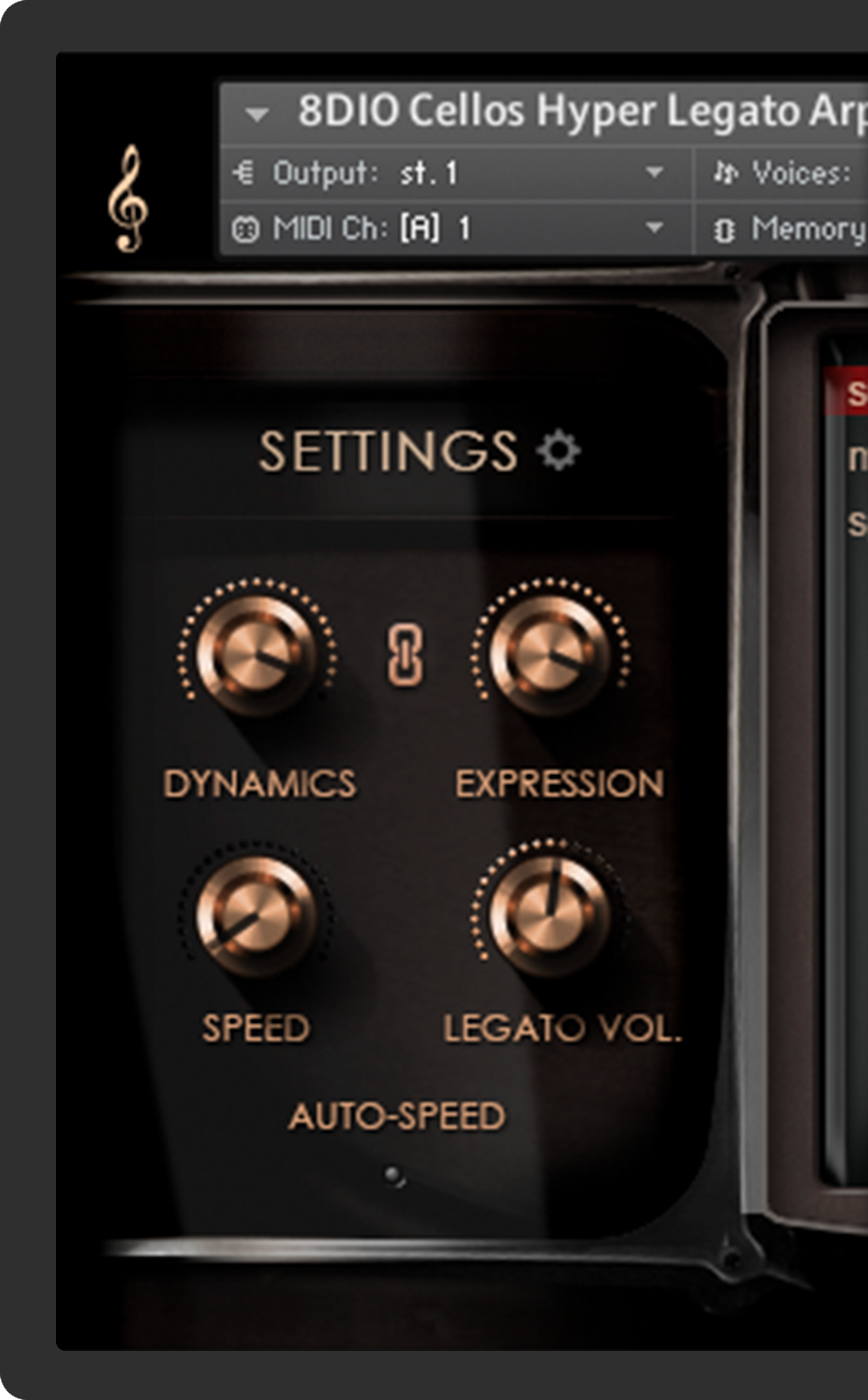Image resolution: width=868 pixels, height=1400 pixels.
Task: Click the MIDI channel plug icon
Action: coord(245,229)
